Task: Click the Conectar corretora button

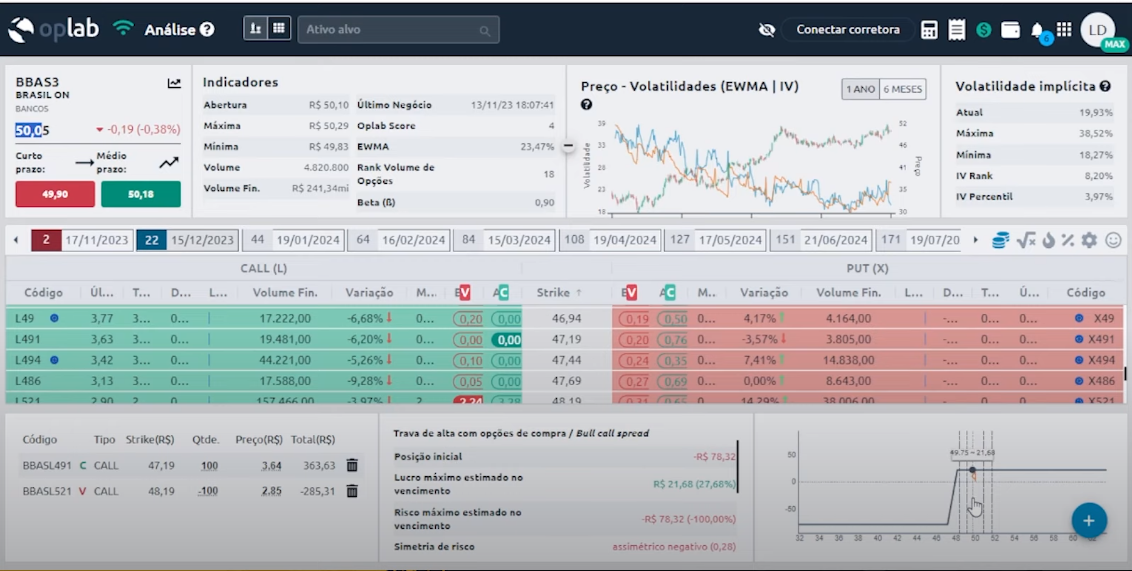Action: (847, 30)
